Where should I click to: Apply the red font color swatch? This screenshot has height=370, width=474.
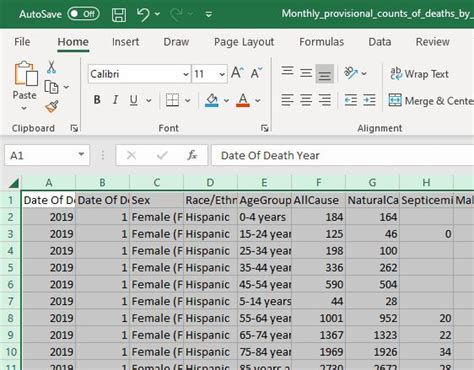point(243,100)
